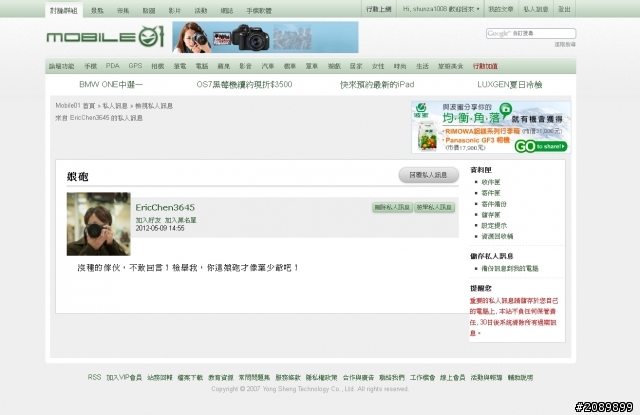Viewport: 640px width, 415px height.
Task: Go to the 筆電 forum category
Action: pos(180,66)
